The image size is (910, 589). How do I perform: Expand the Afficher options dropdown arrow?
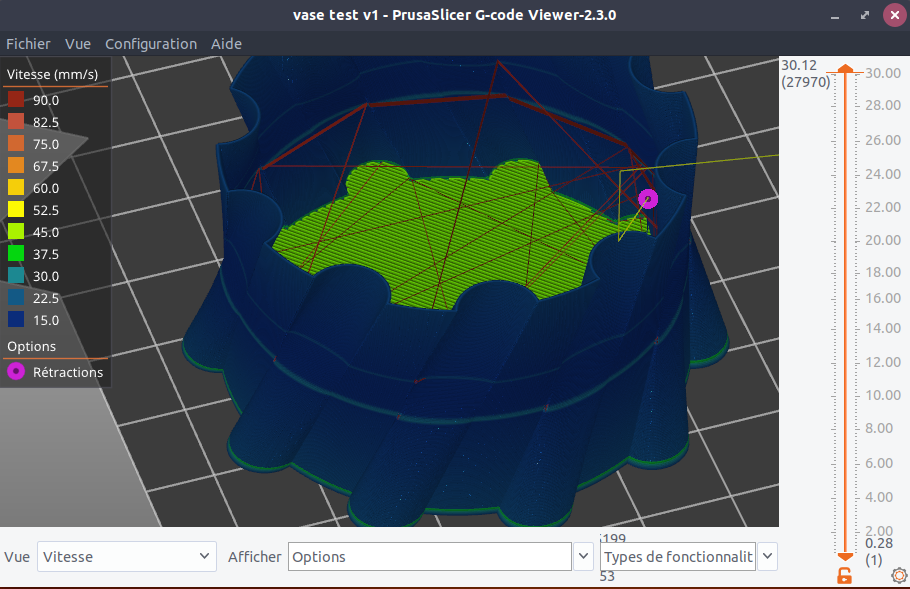583,557
